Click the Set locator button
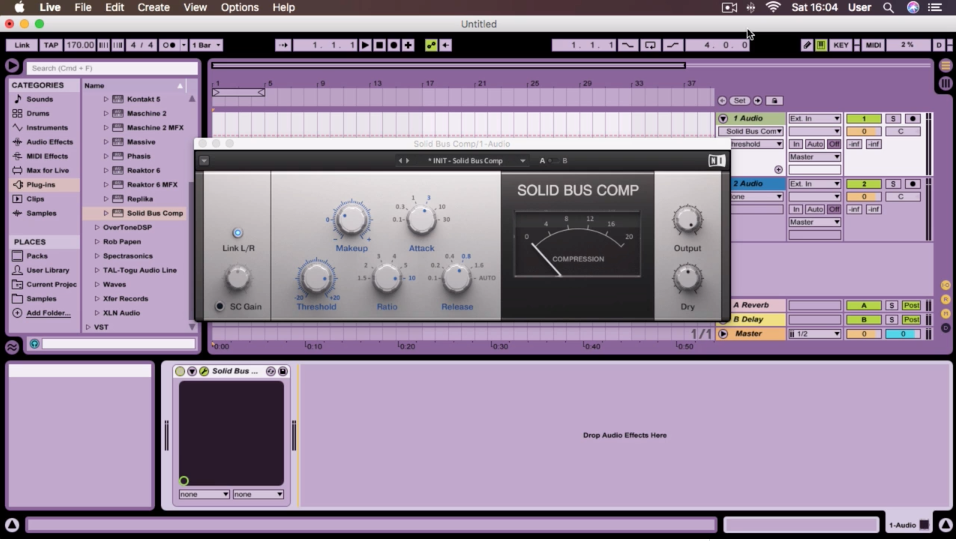This screenshot has height=541, width=956. [x=739, y=101]
